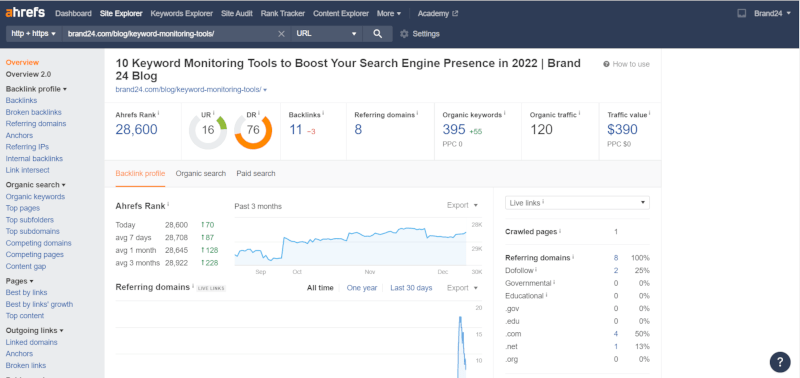Viewport: 800px width, 378px height.
Task: Click the search magnifier button
Action: [x=378, y=34]
